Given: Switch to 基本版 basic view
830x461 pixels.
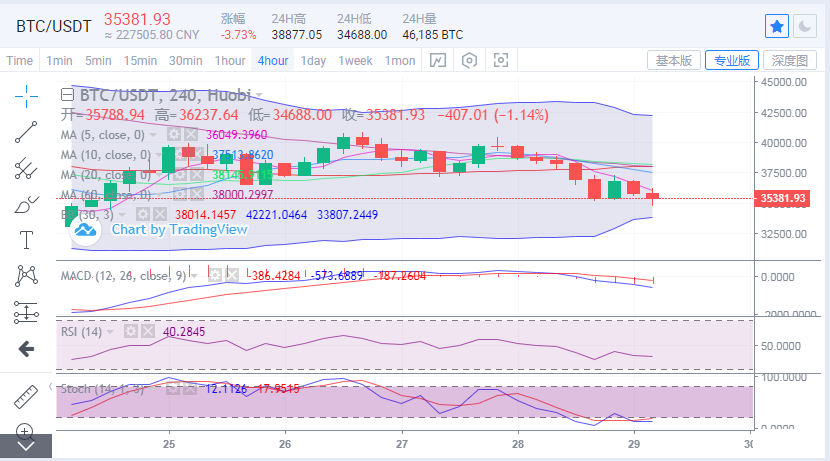Looking at the screenshot, I should [673, 60].
